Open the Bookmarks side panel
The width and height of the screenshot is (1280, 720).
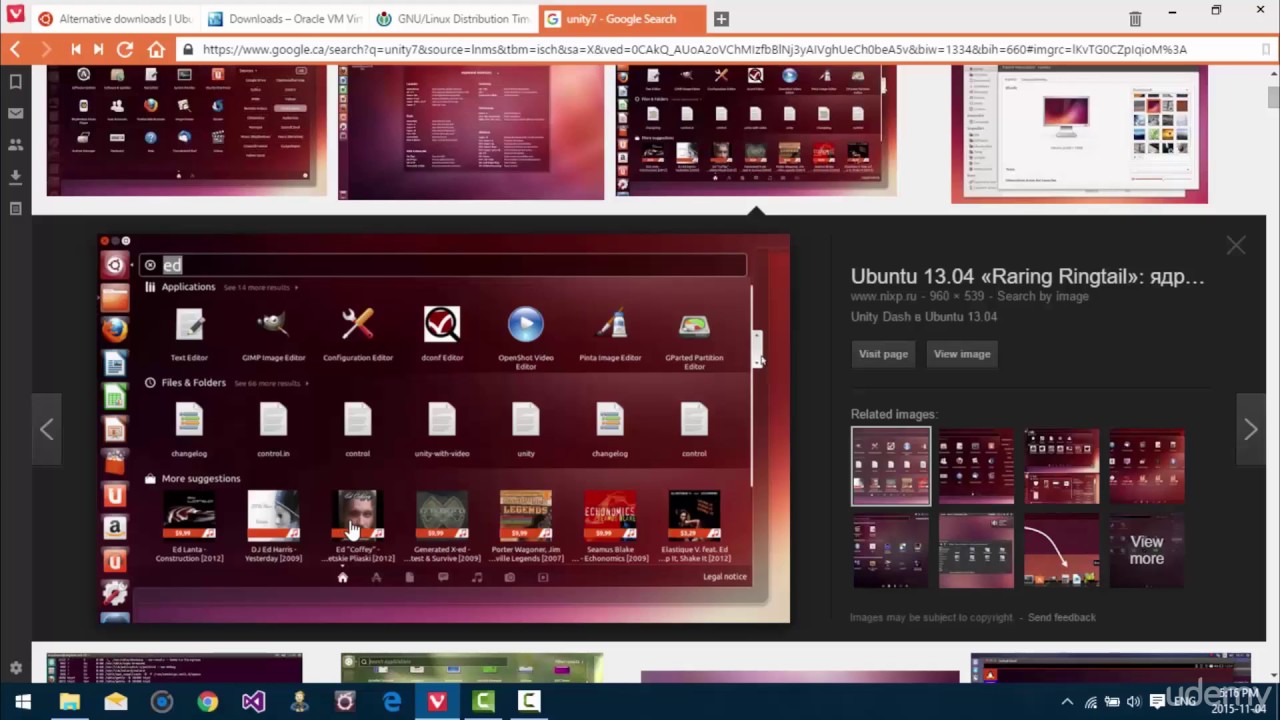point(15,81)
